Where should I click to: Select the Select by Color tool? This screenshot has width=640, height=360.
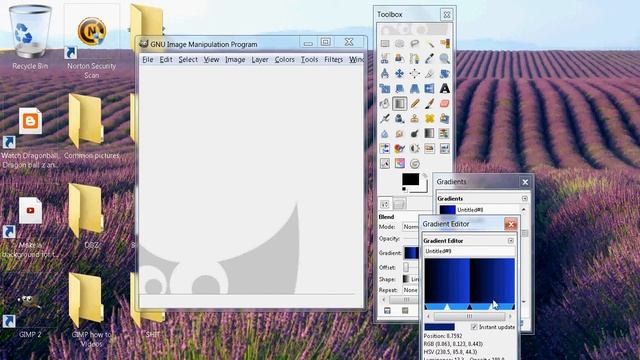click(x=444, y=44)
